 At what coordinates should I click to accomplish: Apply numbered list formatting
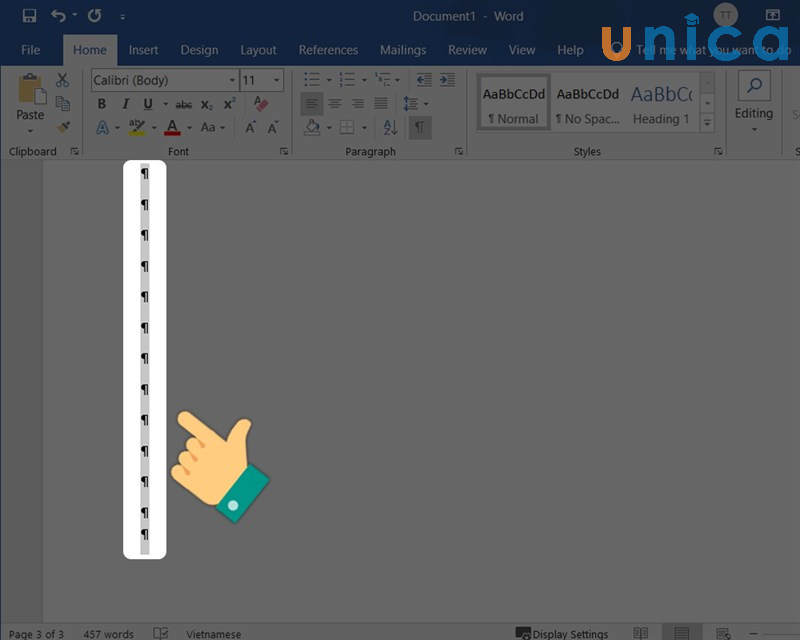coord(347,80)
